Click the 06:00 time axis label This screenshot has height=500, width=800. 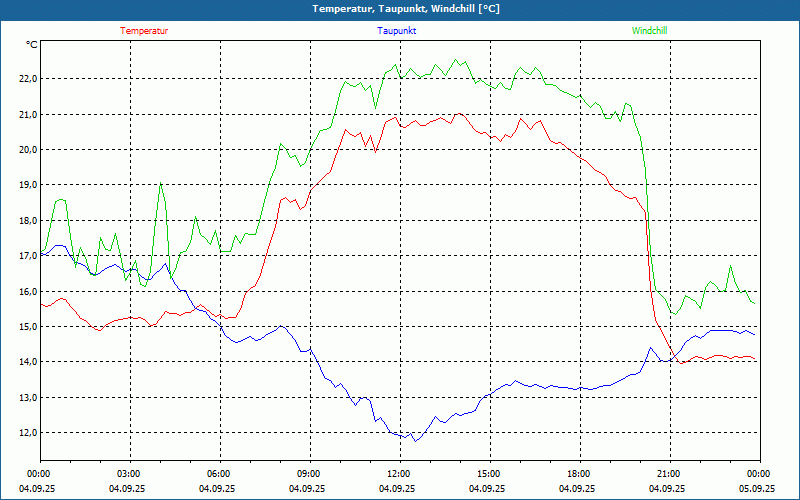[218, 474]
